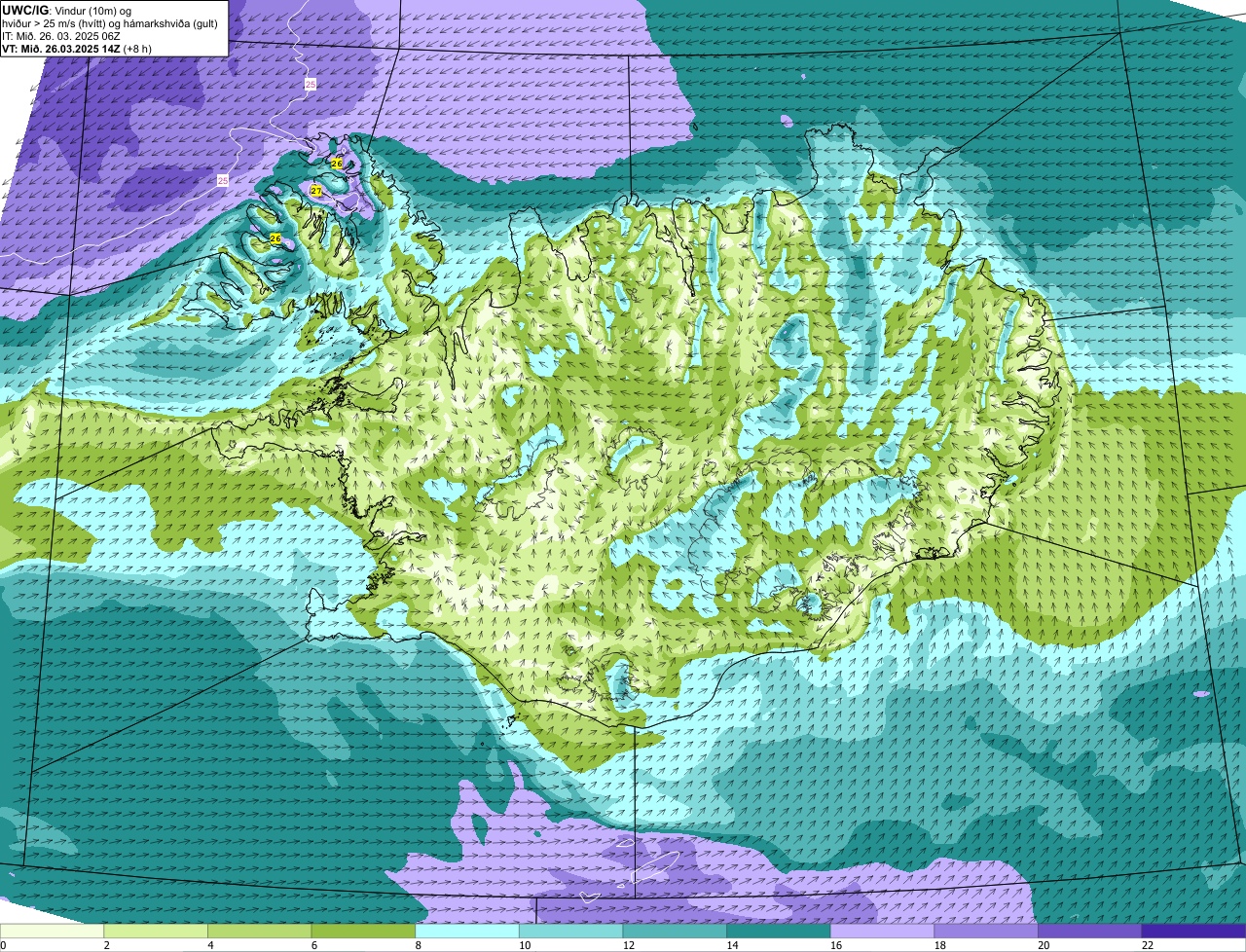
Task: Click the yellow "27" peak gust marker
Action: [316, 191]
